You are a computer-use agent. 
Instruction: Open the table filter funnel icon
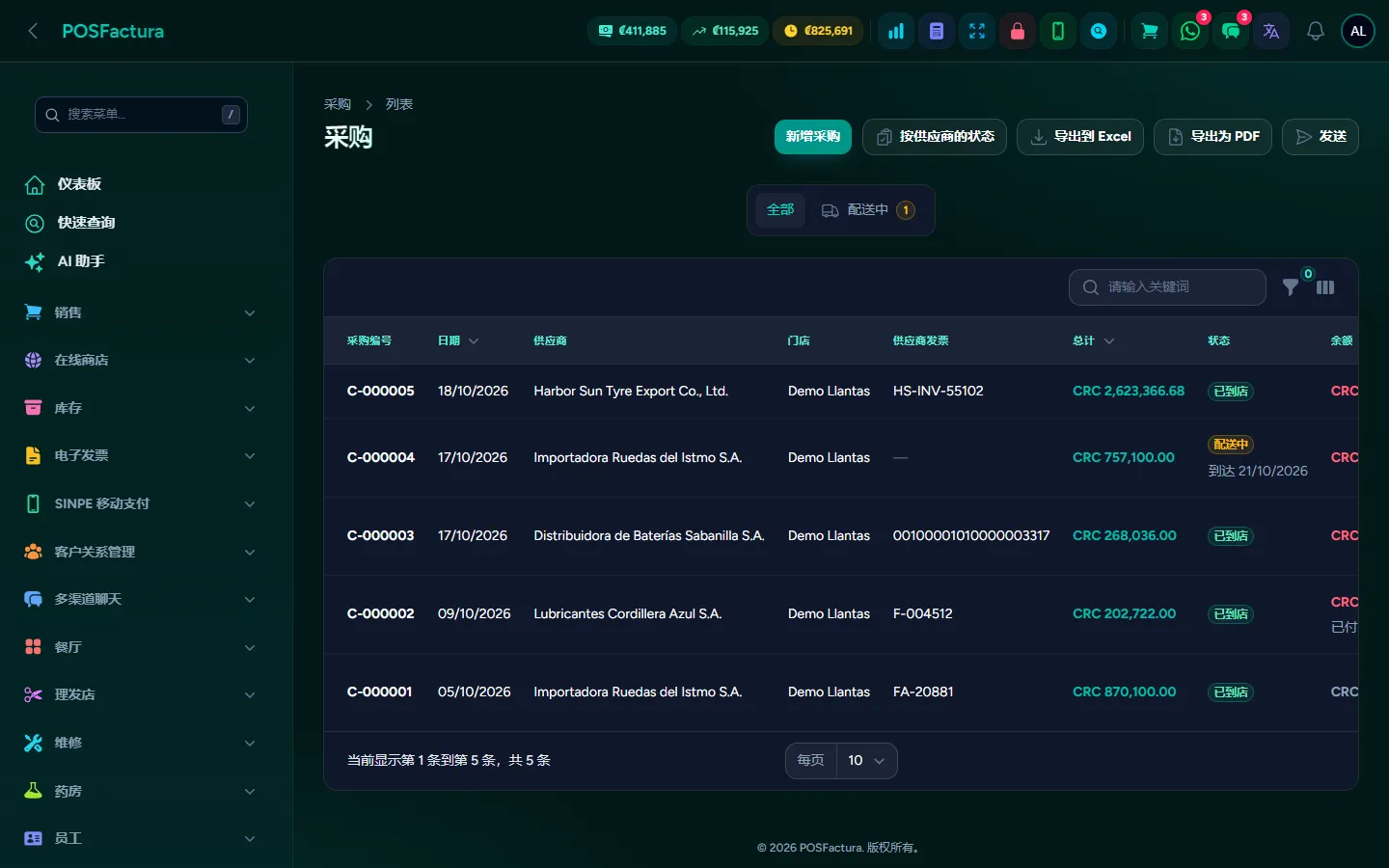pyautogui.click(x=1291, y=287)
